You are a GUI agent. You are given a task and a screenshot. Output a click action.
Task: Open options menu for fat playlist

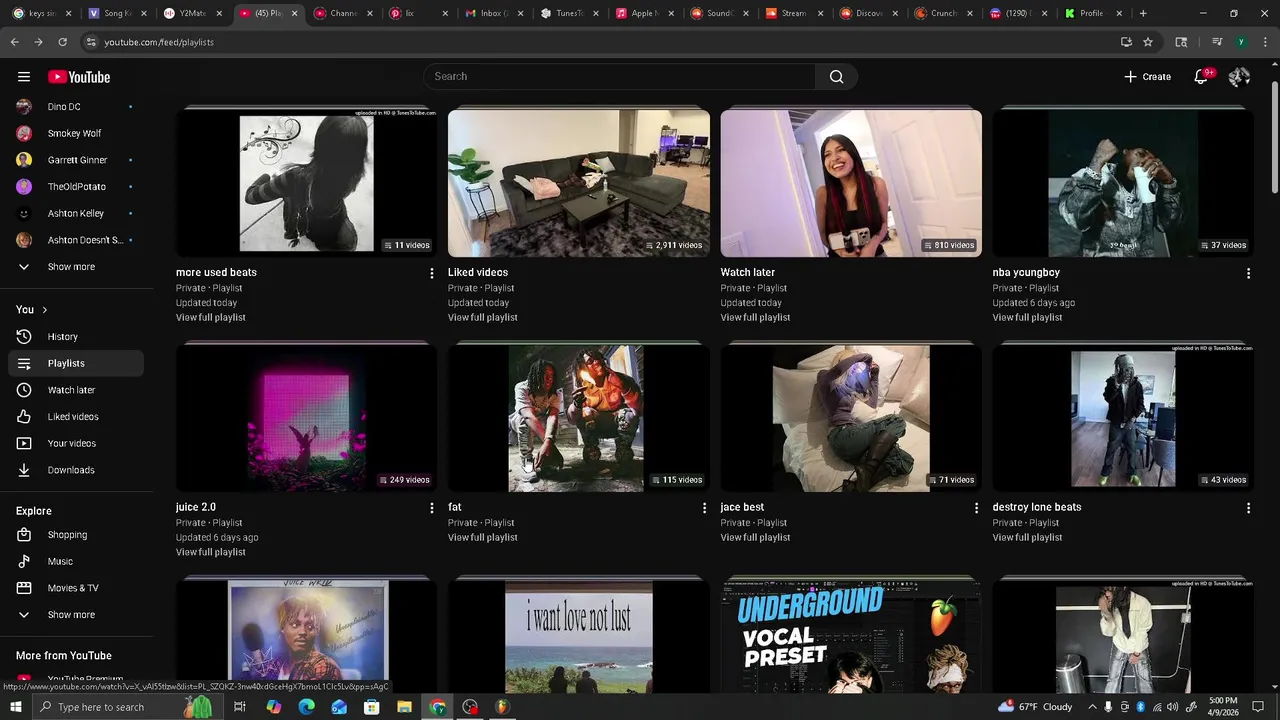click(x=704, y=508)
